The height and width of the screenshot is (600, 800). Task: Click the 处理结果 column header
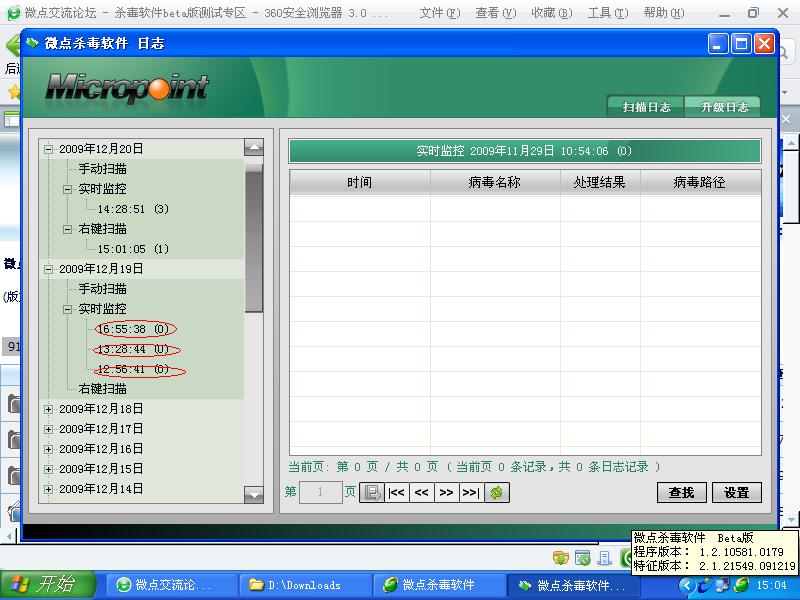coord(600,182)
